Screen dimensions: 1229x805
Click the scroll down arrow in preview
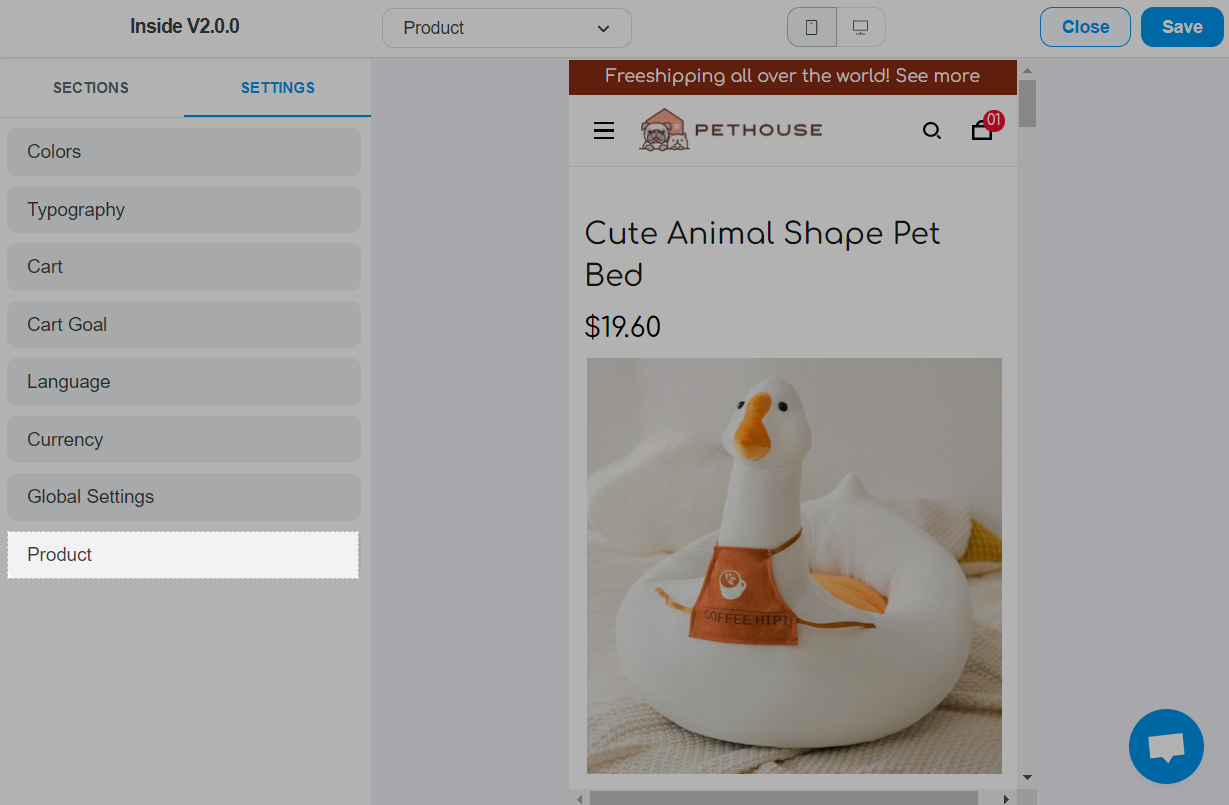click(x=1027, y=777)
